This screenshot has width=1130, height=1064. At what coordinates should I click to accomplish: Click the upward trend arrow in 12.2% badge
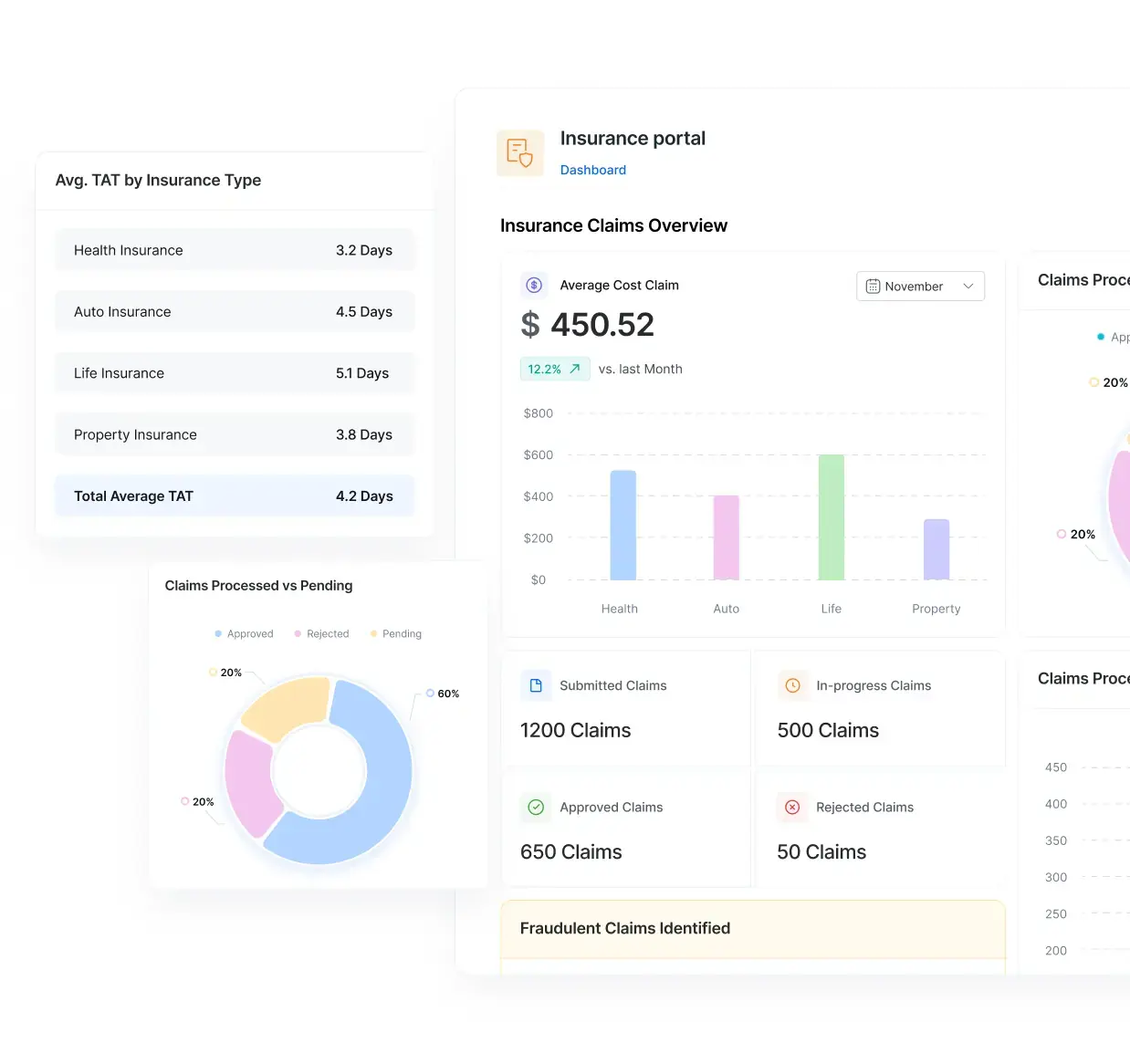pos(575,369)
